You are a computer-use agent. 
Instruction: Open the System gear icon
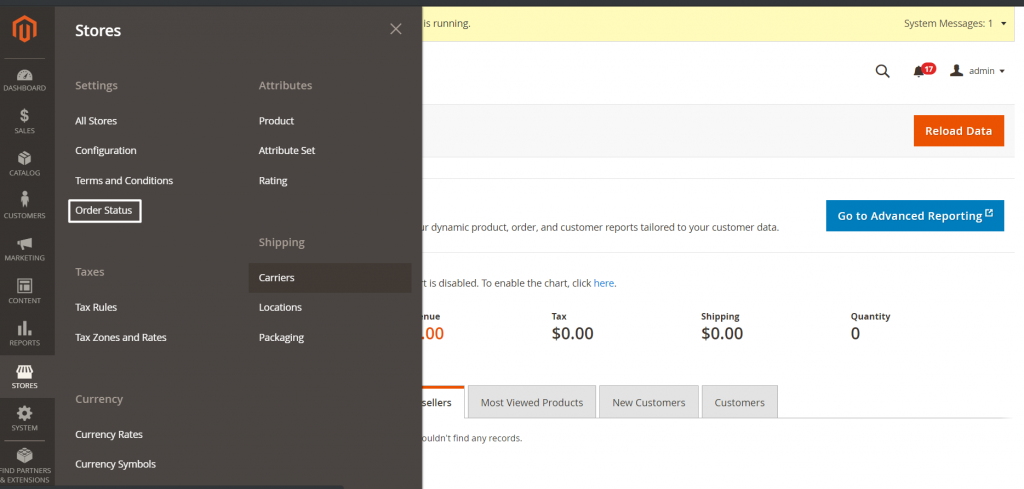(25, 418)
